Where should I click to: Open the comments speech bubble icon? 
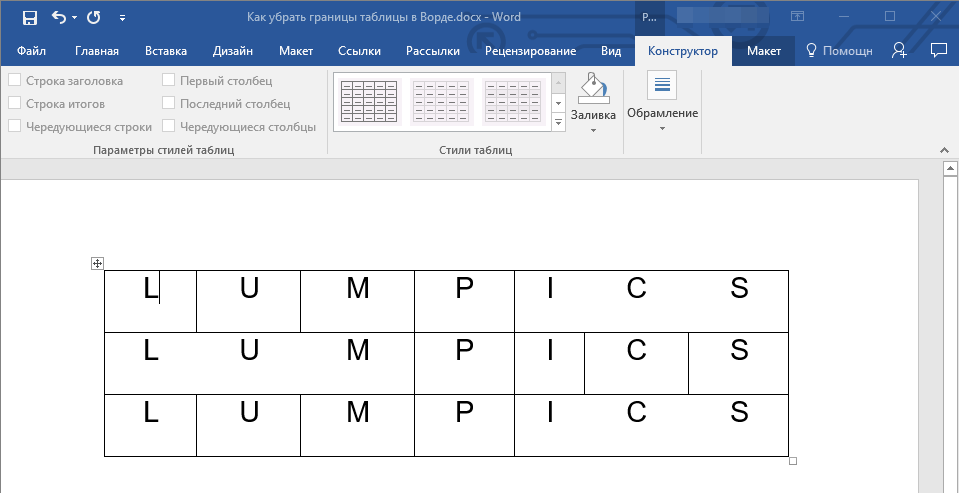click(x=938, y=50)
